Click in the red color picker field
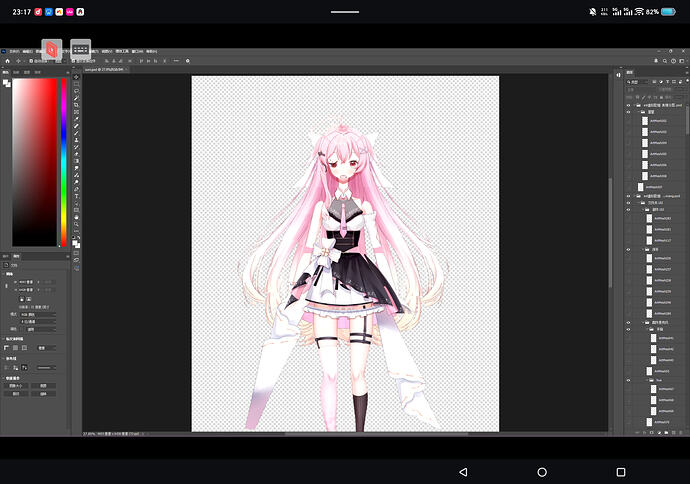This screenshot has height=484, width=690. coord(35,162)
